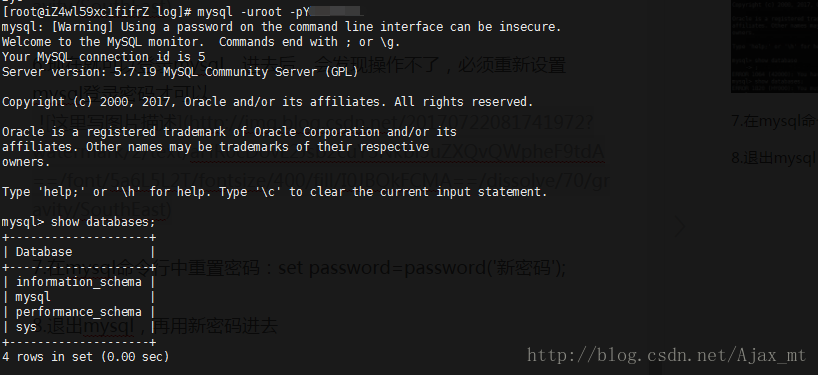
Task: Click the sidebar item '7.在mysql命' on right
Action: [x=774, y=121]
